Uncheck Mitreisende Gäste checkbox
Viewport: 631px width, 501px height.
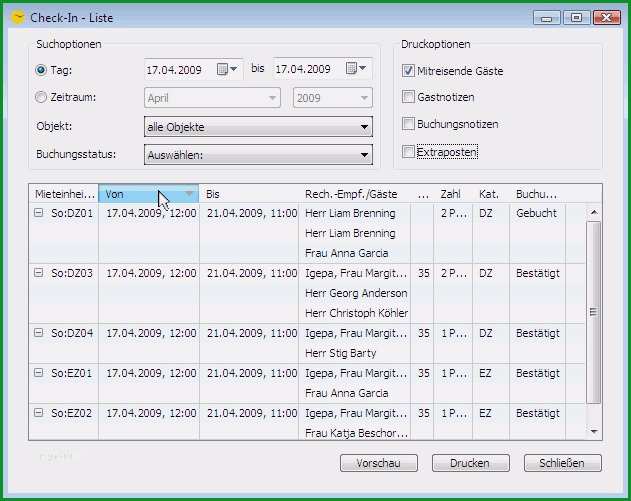tap(408, 71)
